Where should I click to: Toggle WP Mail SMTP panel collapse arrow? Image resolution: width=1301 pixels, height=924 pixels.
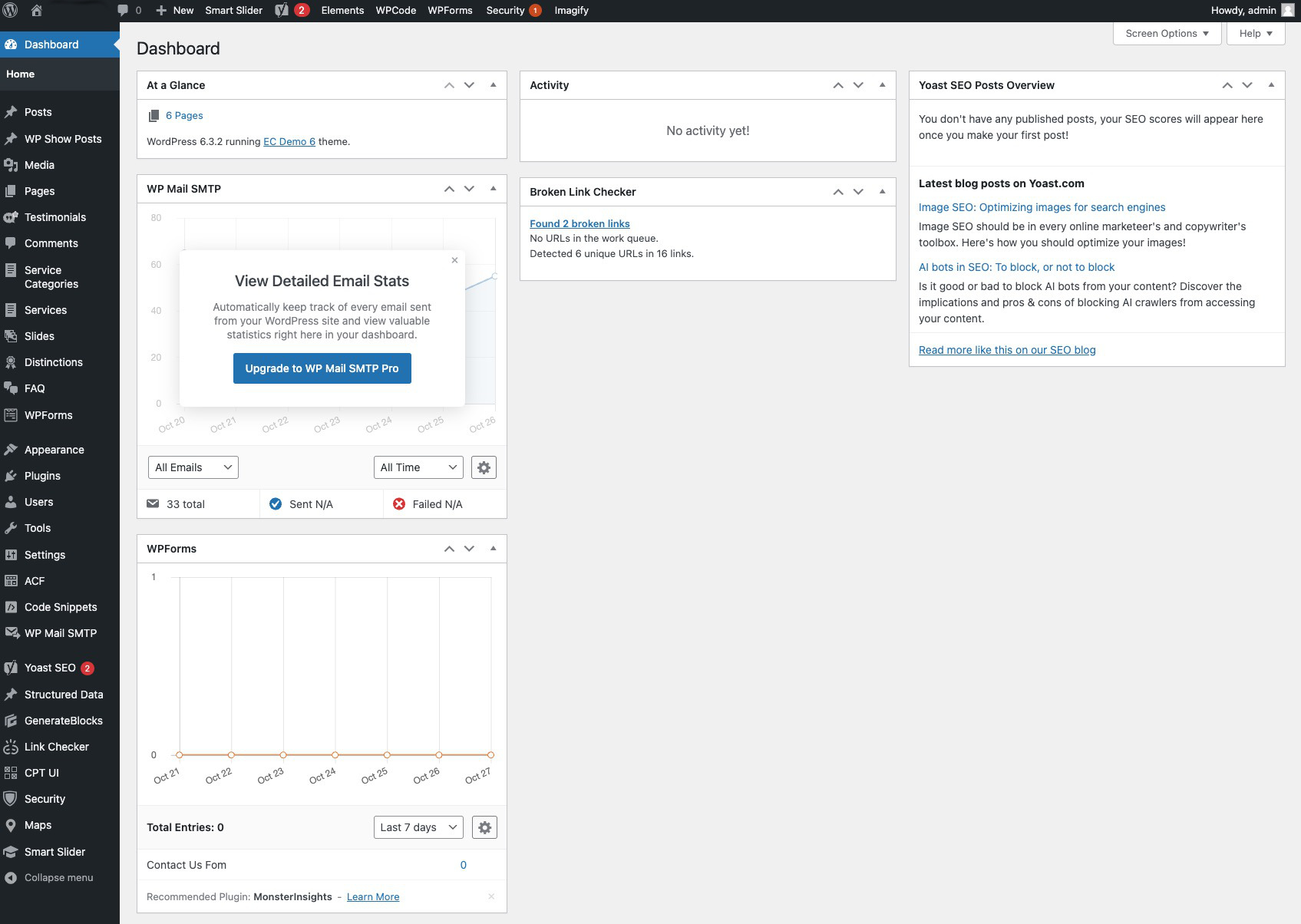[493, 189]
